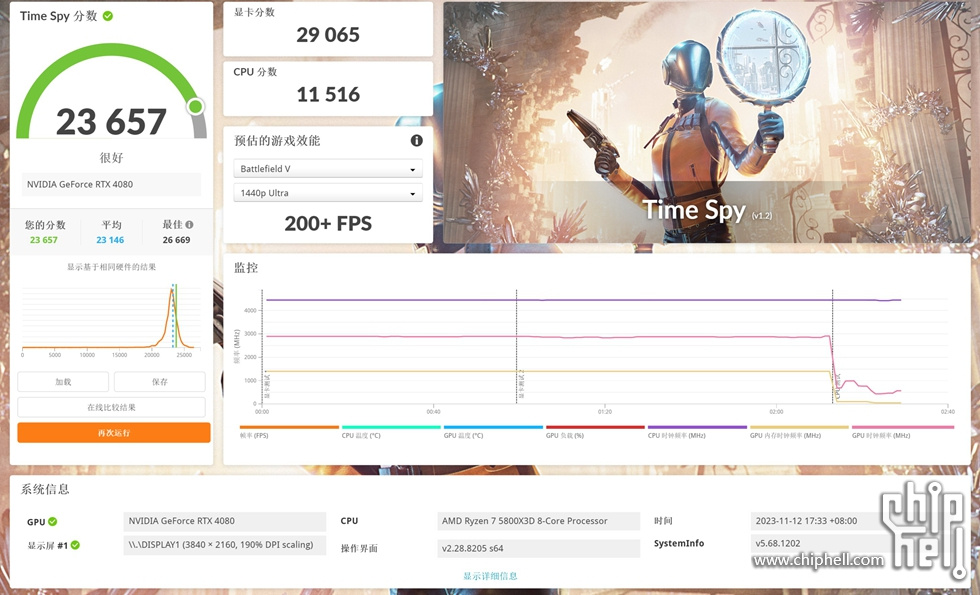
Task: Click the 最佳 score 26 669
Action: [x=176, y=240]
